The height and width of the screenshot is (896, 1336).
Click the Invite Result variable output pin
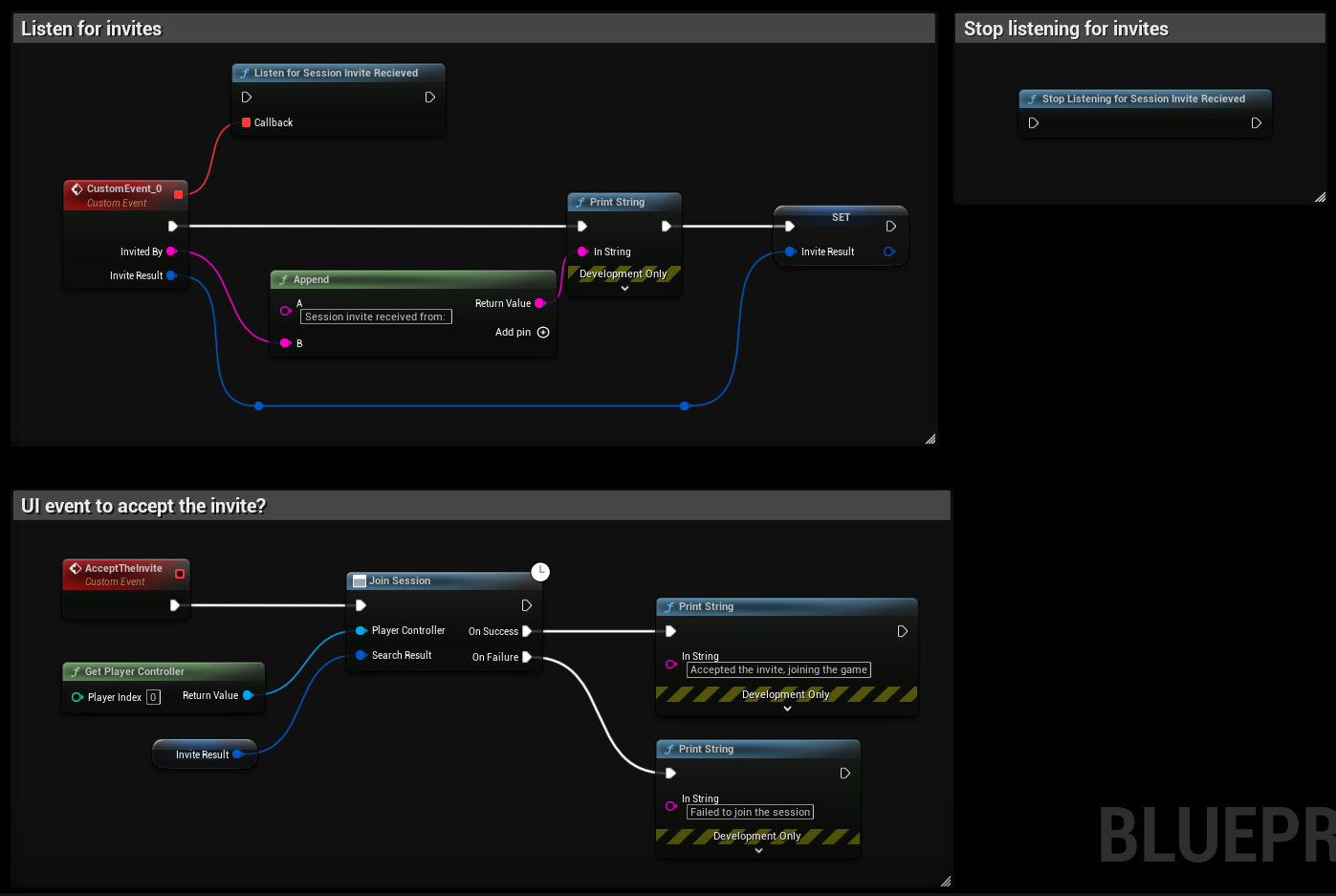pos(237,754)
